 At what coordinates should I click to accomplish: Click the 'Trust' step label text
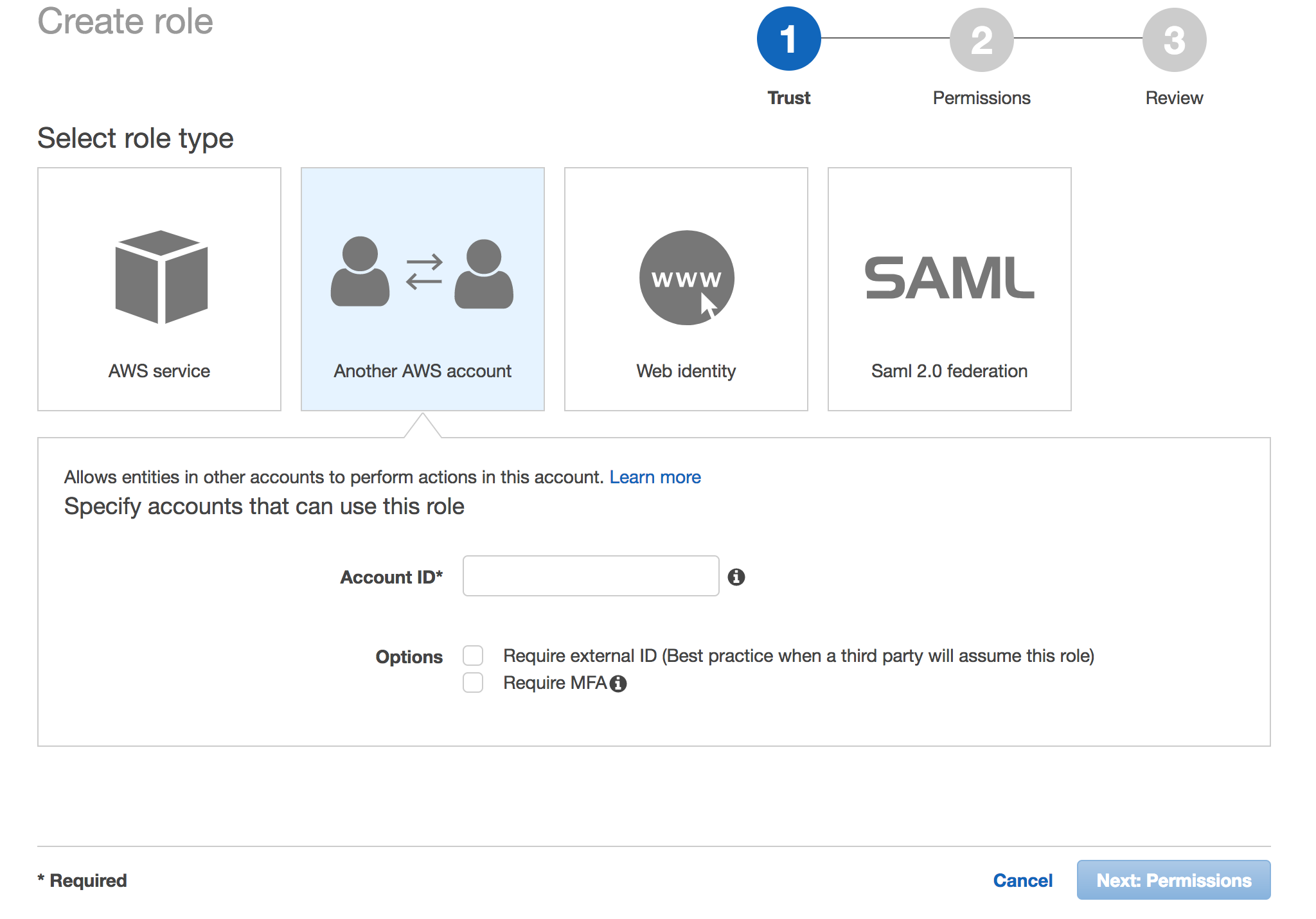click(x=789, y=98)
